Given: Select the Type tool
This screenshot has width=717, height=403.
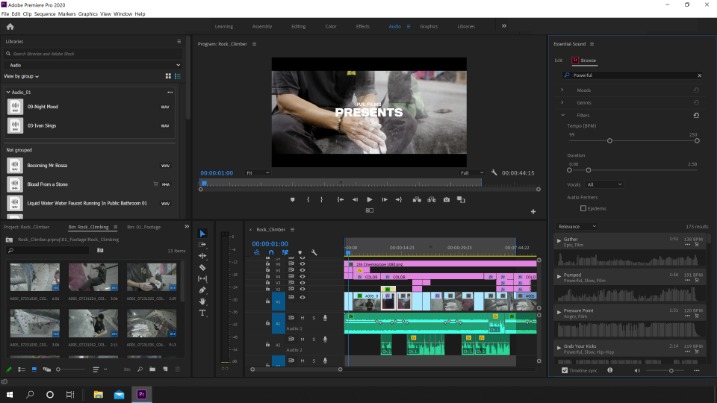Looking at the screenshot, I should pyautogui.click(x=203, y=313).
